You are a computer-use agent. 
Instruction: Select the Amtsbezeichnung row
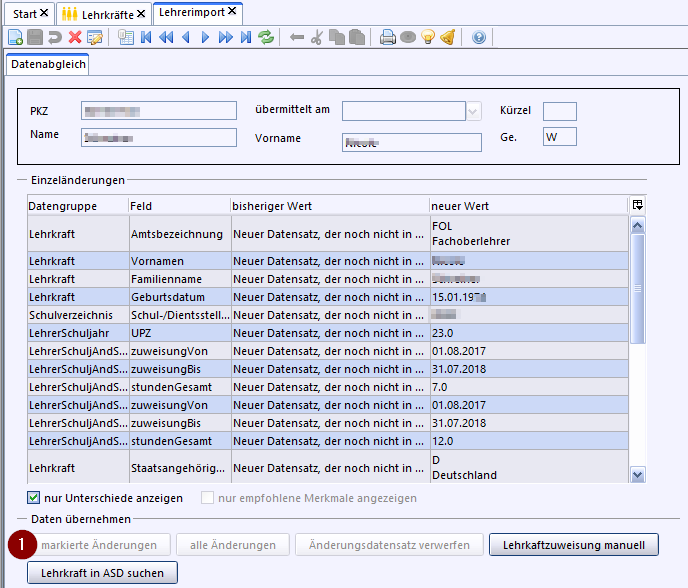328,234
